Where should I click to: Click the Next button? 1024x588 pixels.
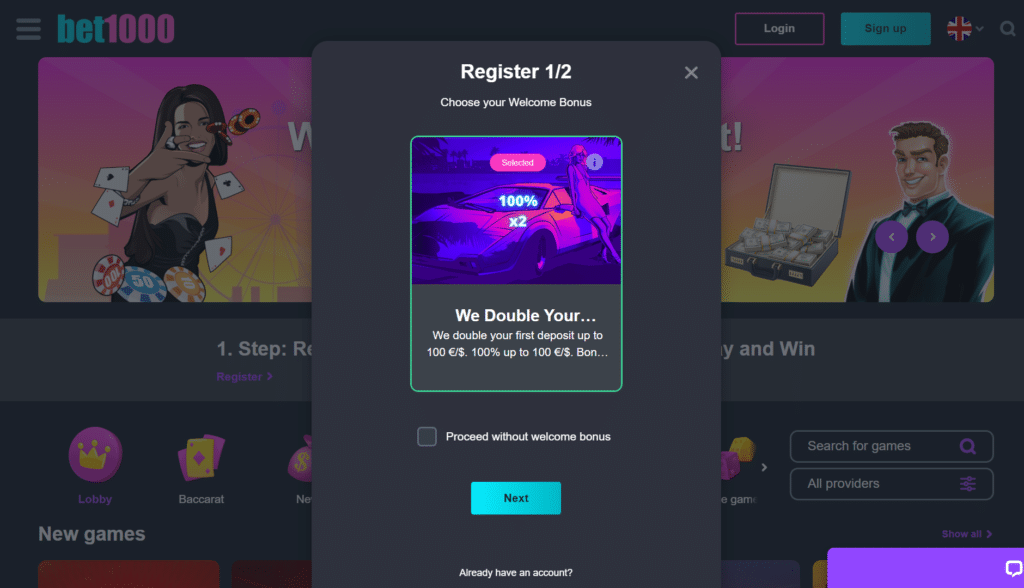coord(516,498)
